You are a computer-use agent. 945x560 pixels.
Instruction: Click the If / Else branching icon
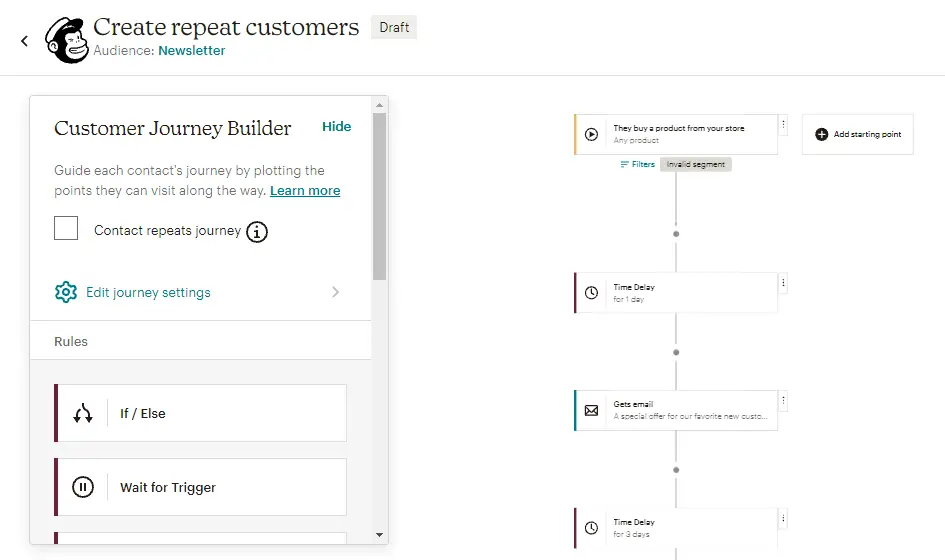83,414
